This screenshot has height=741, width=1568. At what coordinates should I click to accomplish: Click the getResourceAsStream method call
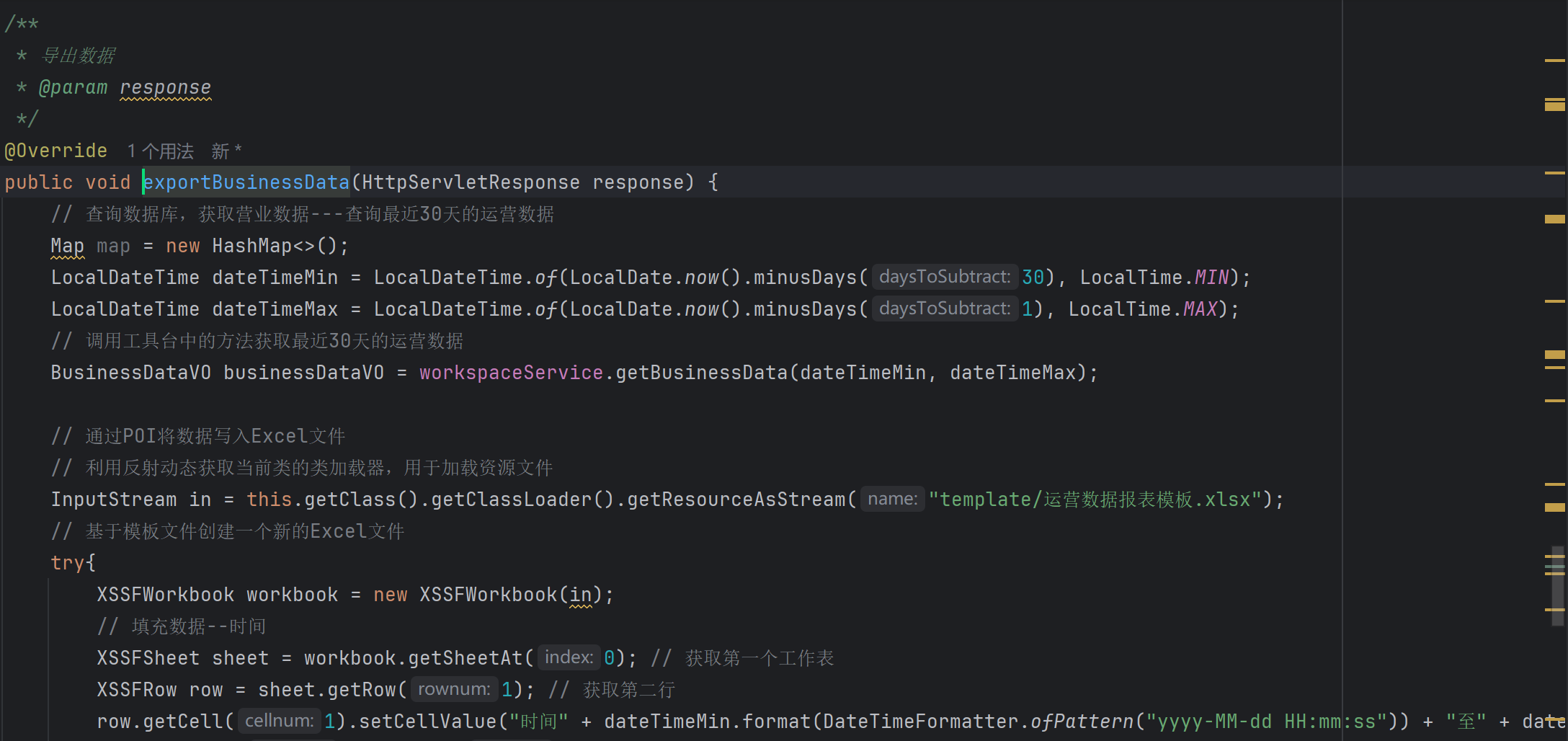pyautogui.click(x=736, y=500)
